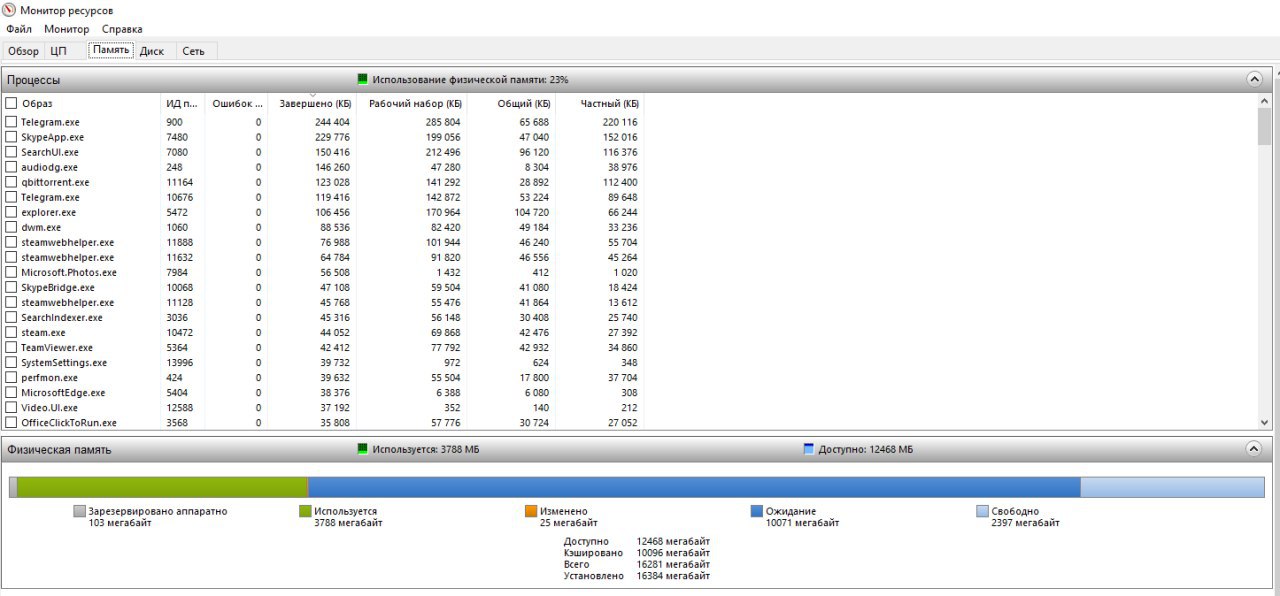Check the perfmon.exe checkbox

tap(11, 378)
